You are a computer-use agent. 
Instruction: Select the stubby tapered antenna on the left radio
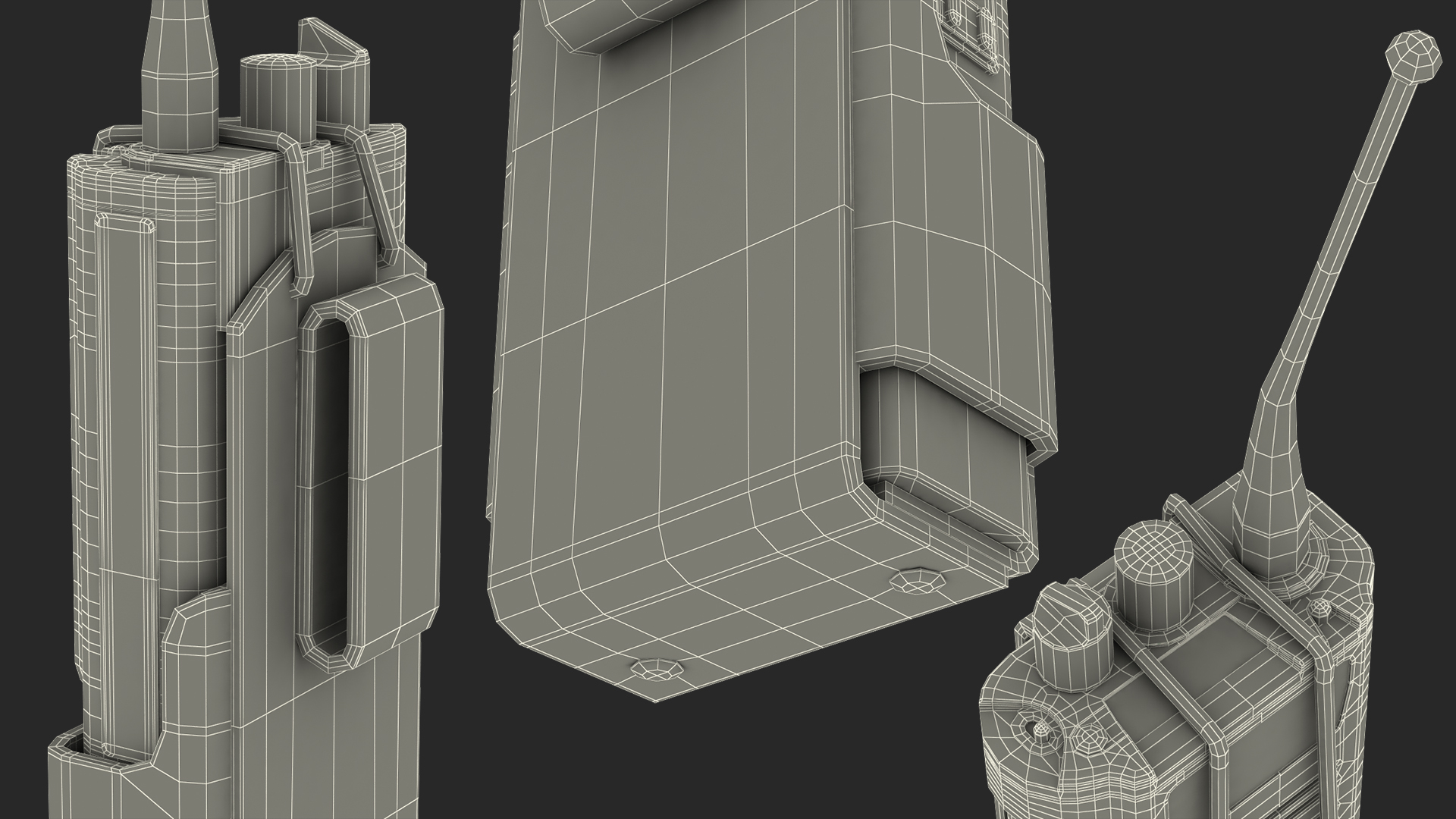(179, 76)
